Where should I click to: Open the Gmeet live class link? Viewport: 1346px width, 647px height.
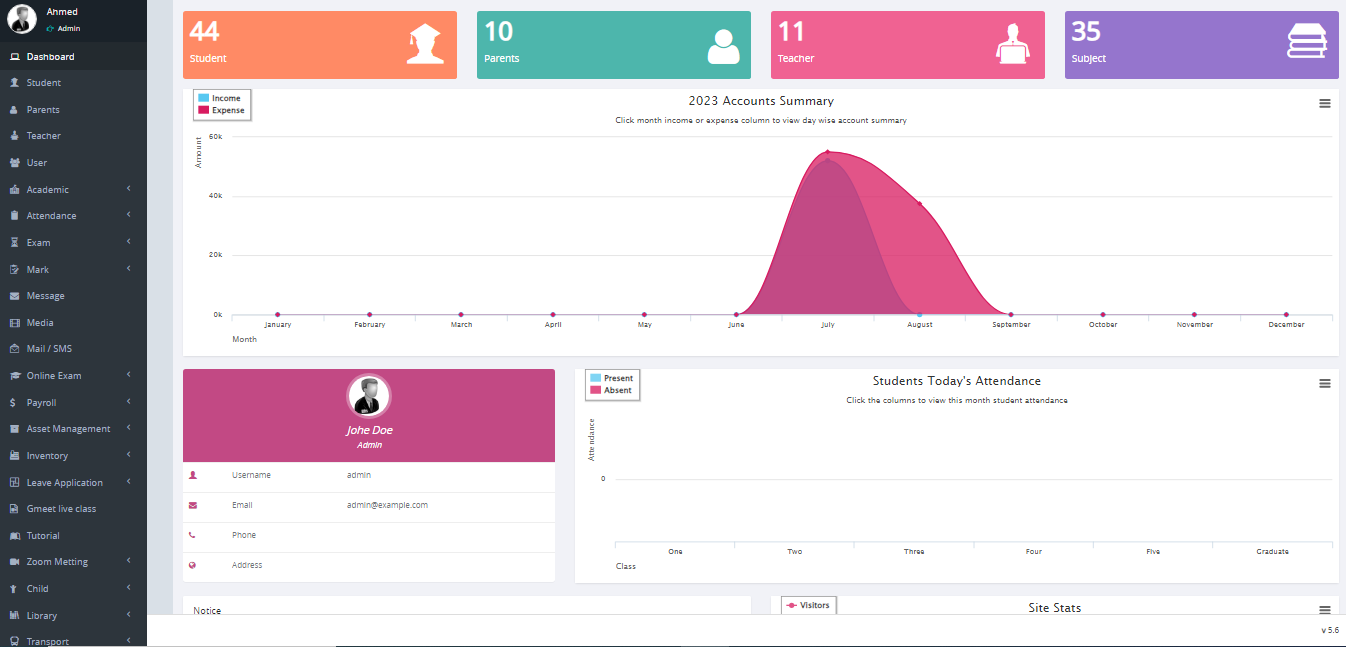61,509
